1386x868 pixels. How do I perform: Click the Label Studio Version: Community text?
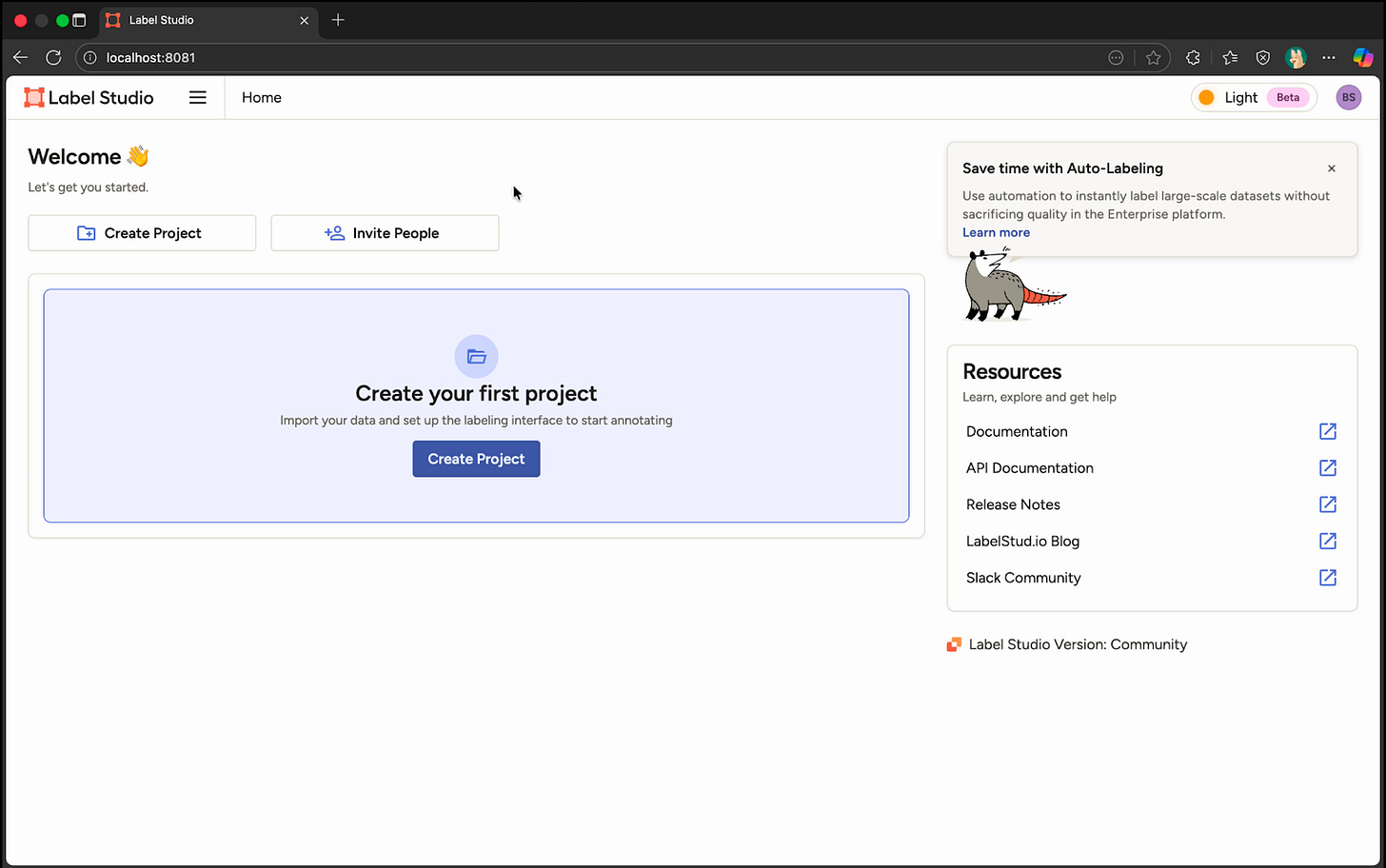[x=1078, y=644]
